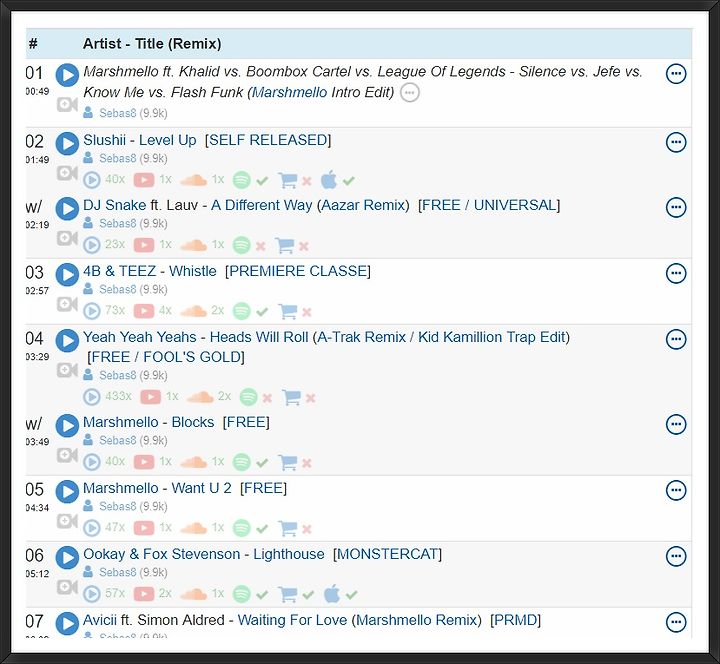Play Ookay & Fox Stevenson Lighthouse
Screen dimensions: 720x664
[x=67, y=558]
